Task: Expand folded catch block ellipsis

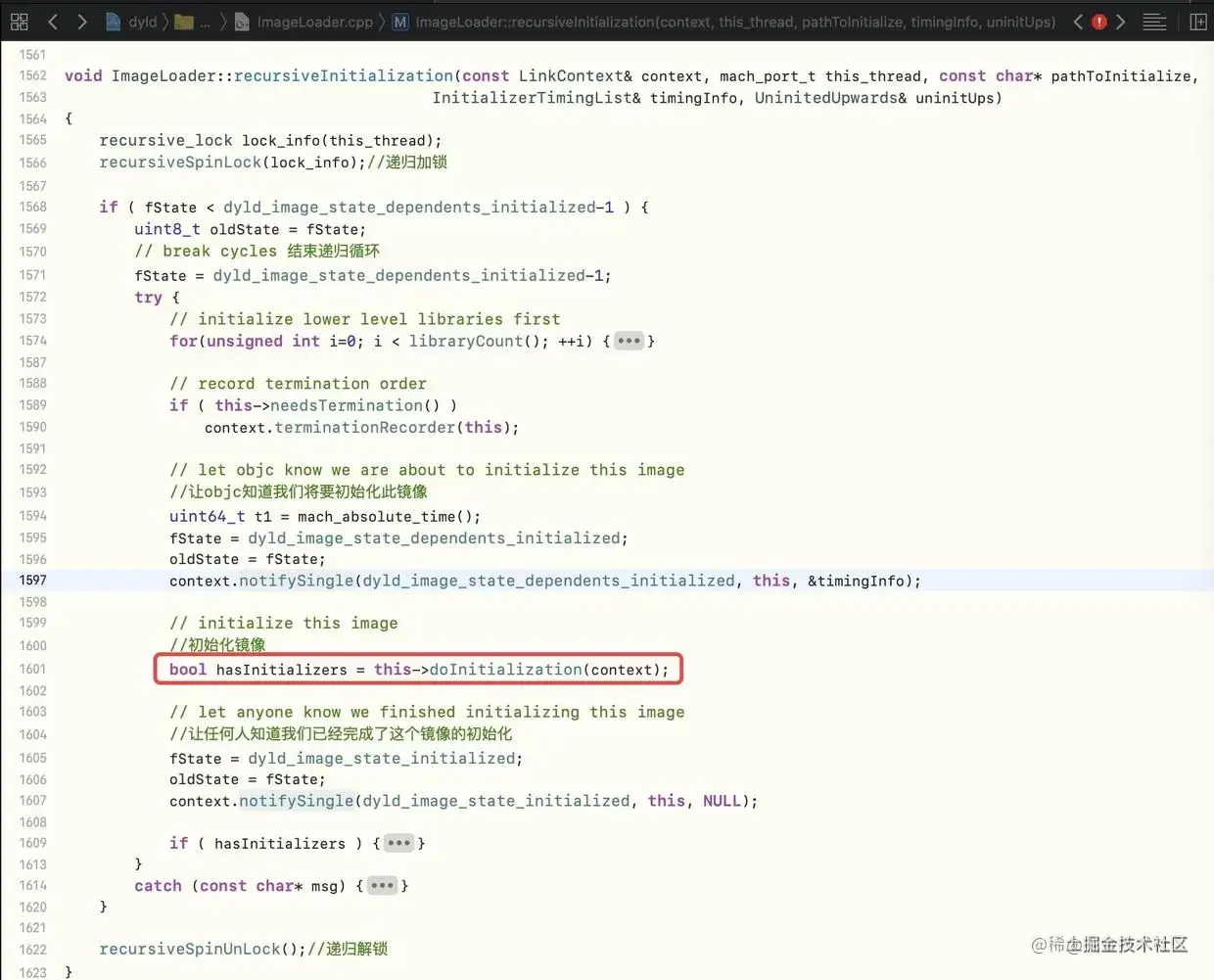Action: [x=382, y=886]
